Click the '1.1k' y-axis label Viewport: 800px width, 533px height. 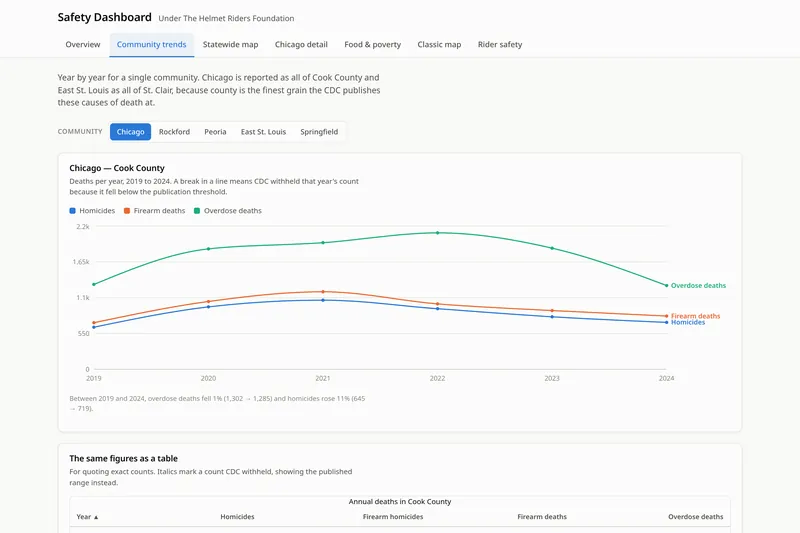coord(83,297)
